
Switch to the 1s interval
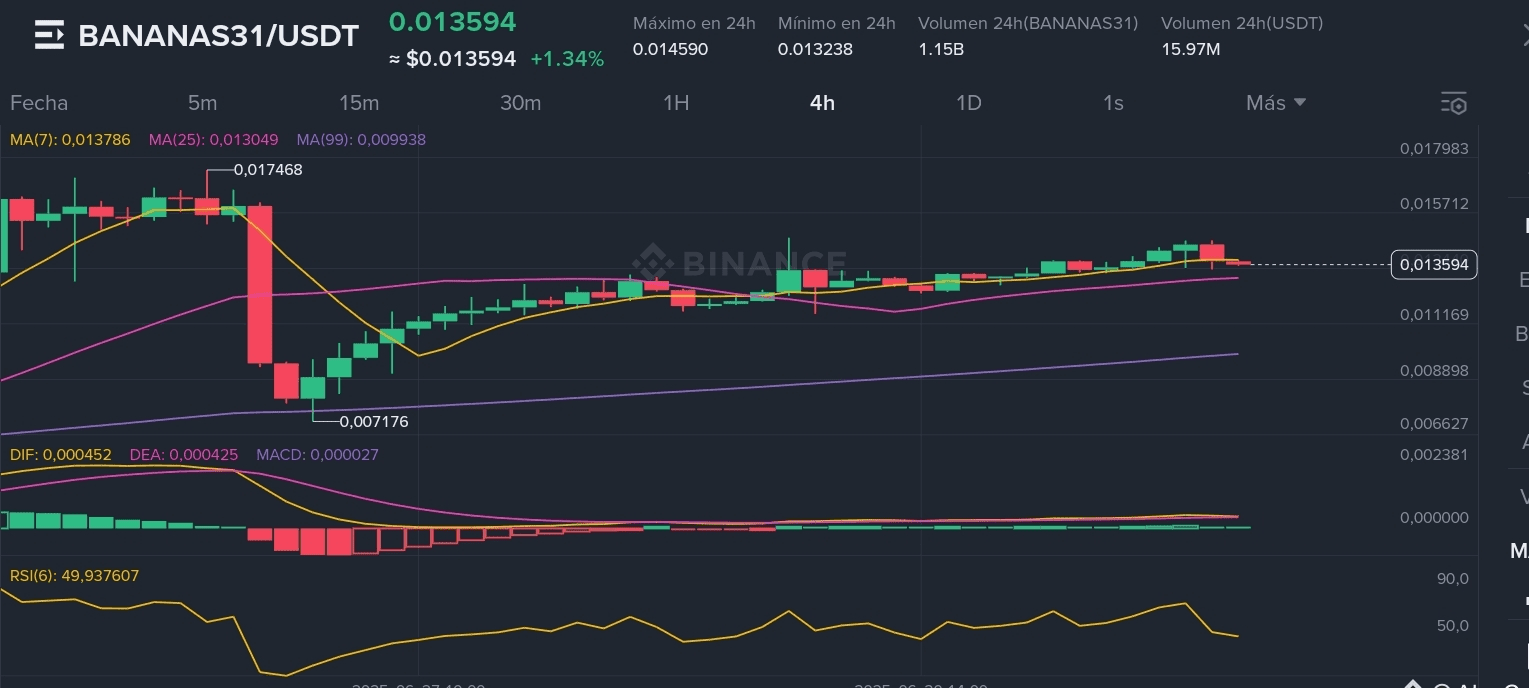click(1113, 103)
